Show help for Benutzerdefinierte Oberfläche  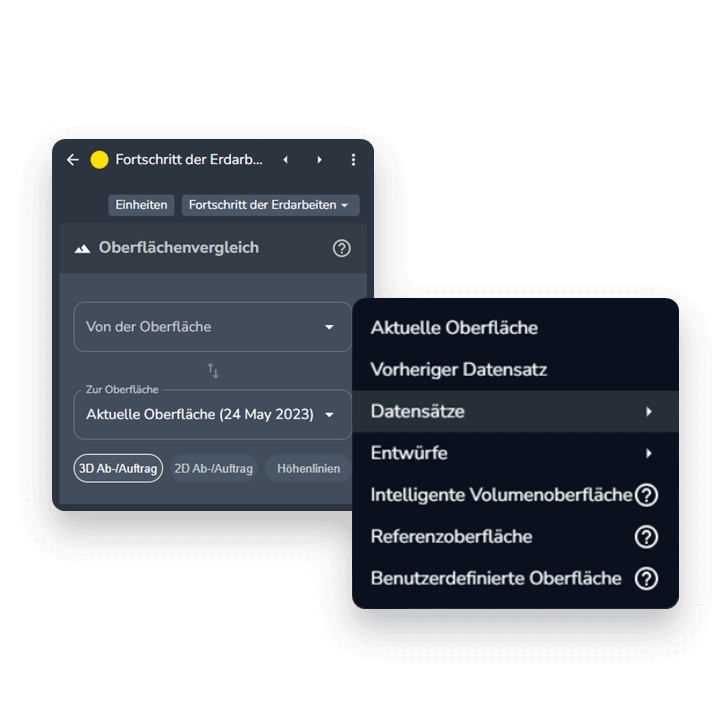[647, 579]
